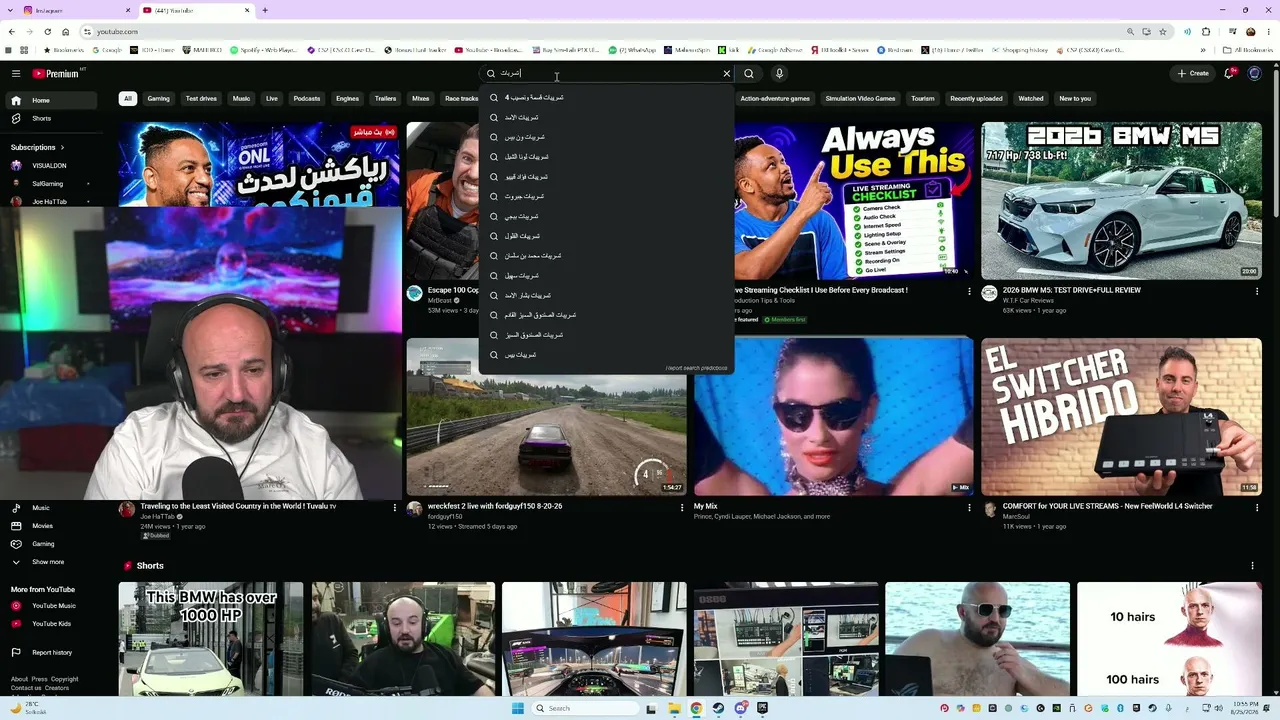This screenshot has height=720, width=1280.
Task: Select the Watched filter chip
Action: 1031,98
